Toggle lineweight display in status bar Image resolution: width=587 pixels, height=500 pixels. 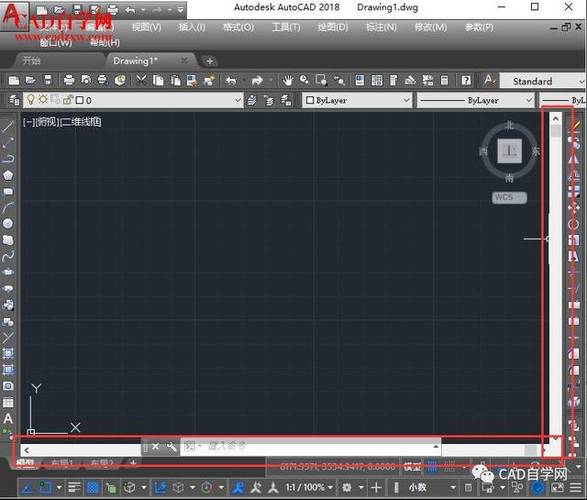74,487
